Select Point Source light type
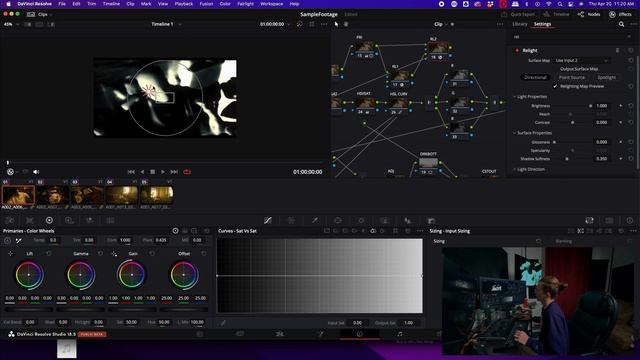Screen dimensions: 640x360 click(x=571, y=77)
